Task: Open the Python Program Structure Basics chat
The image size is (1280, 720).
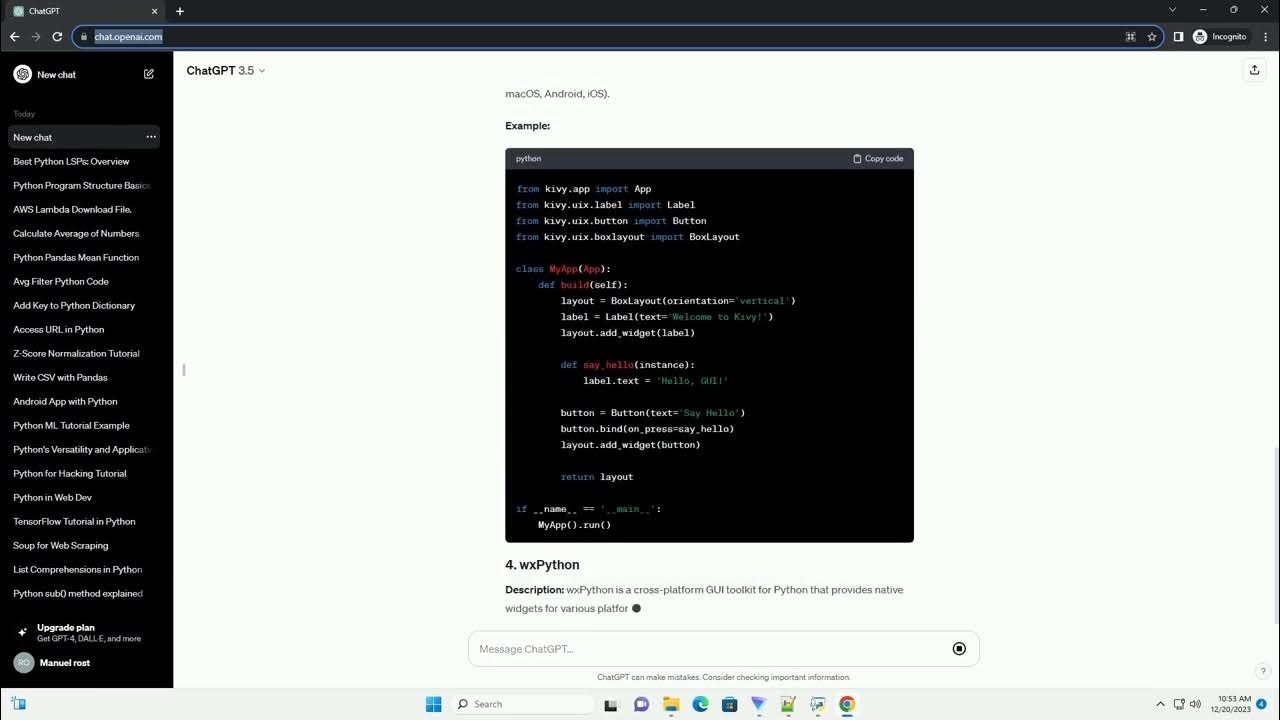Action: coord(84,185)
